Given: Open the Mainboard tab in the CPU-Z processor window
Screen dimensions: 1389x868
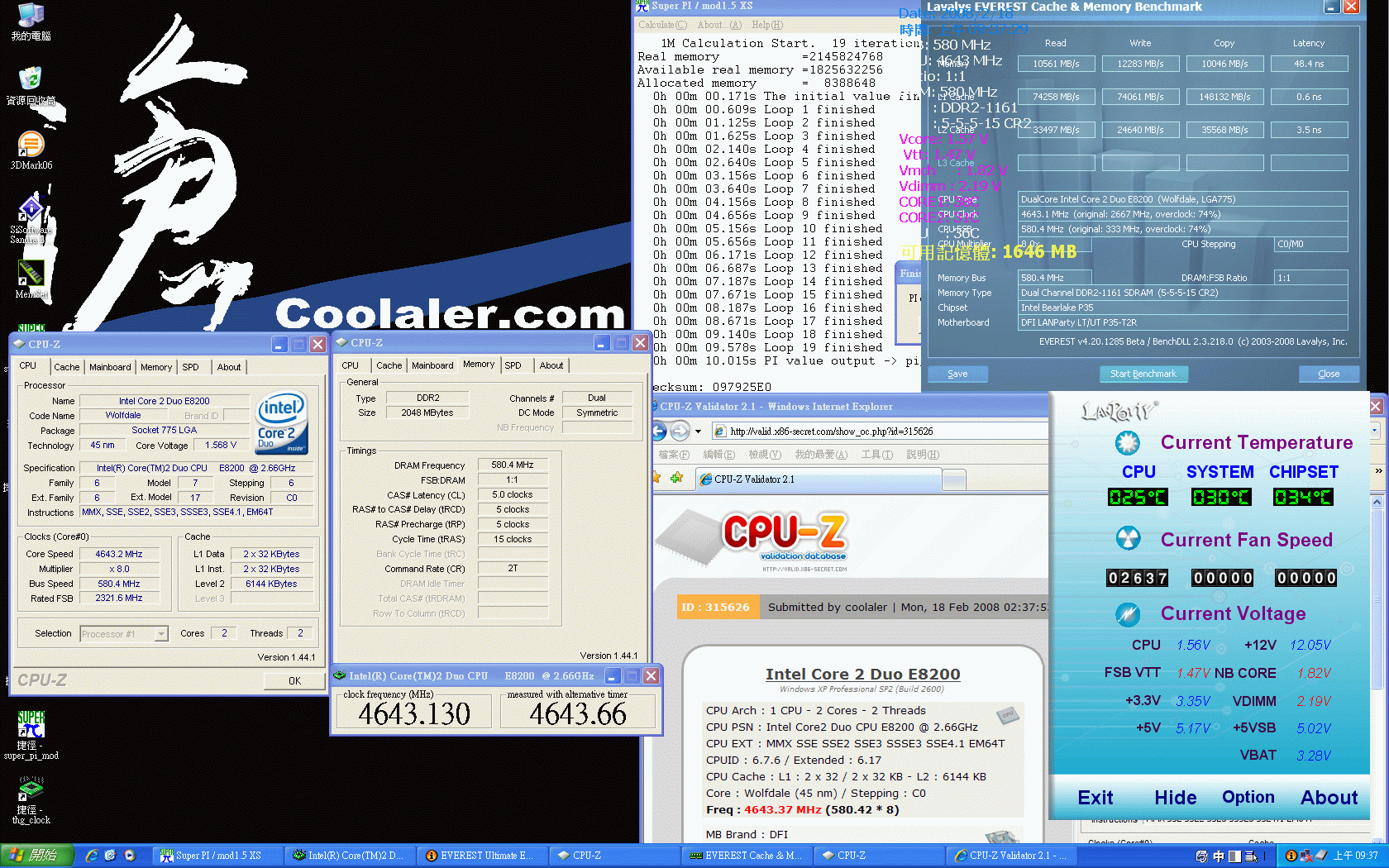Looking at the screenshot, I should point(110,367).
